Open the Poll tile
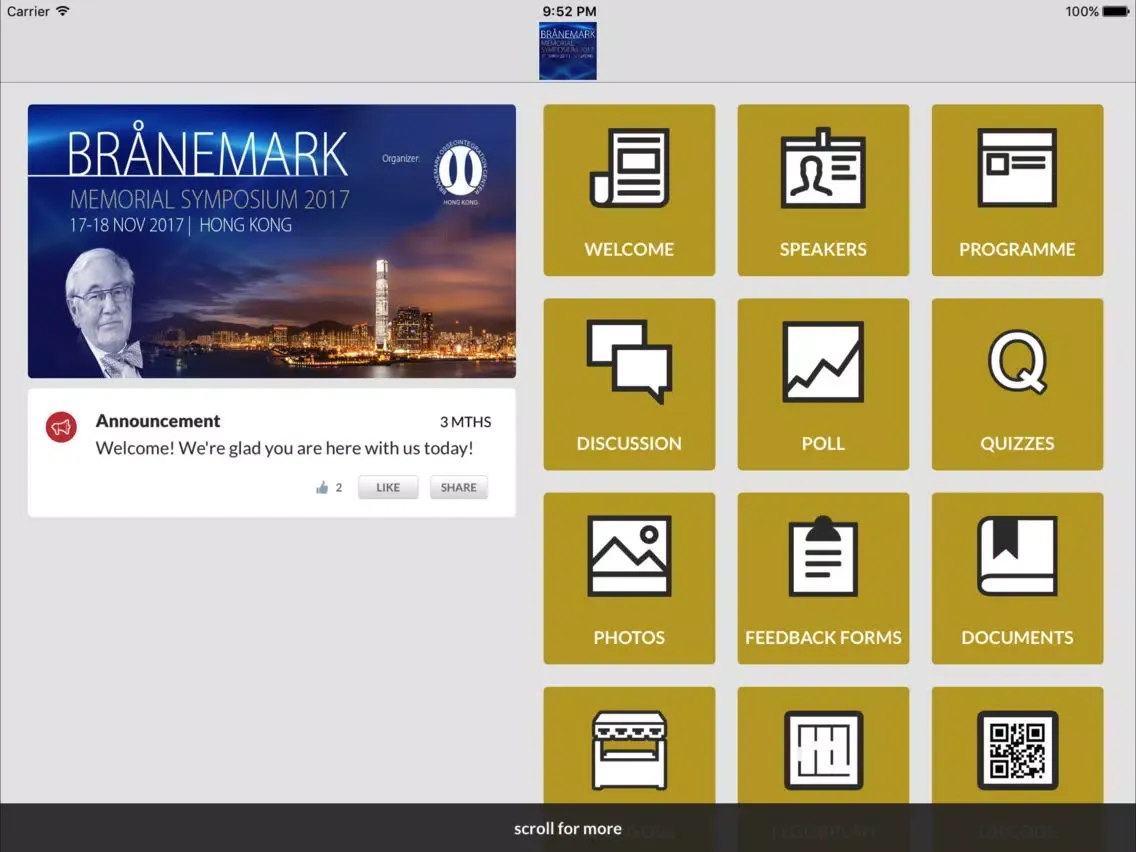 823,384
